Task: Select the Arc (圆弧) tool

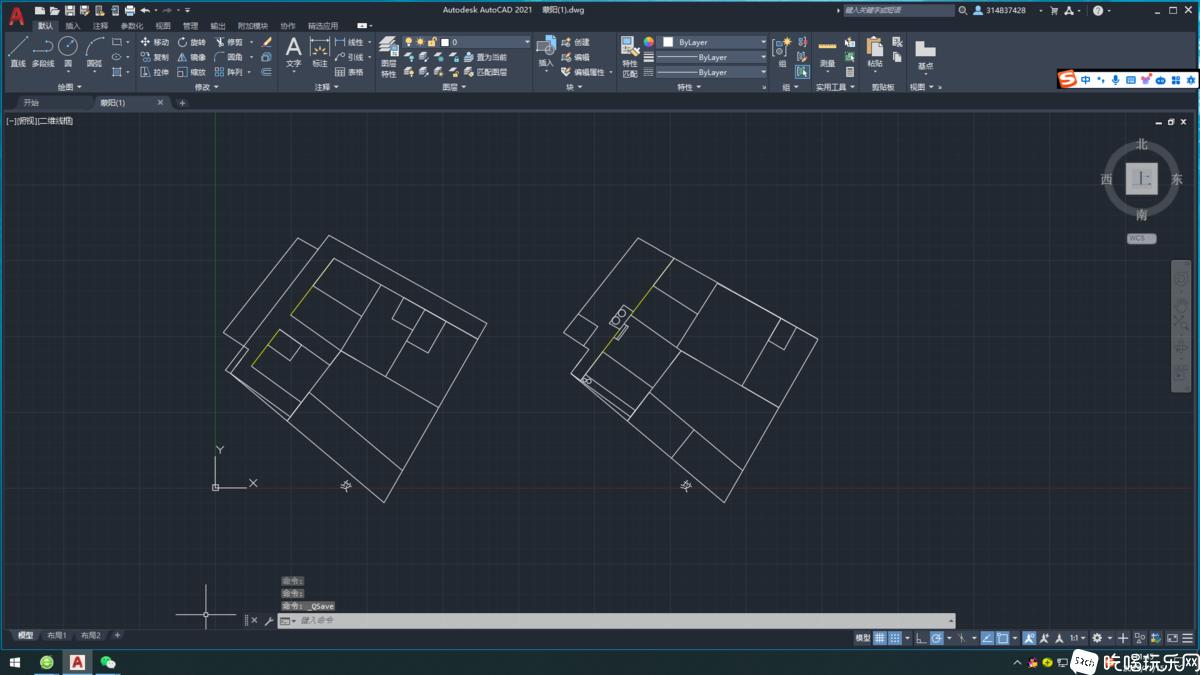Action: (95, 52)
